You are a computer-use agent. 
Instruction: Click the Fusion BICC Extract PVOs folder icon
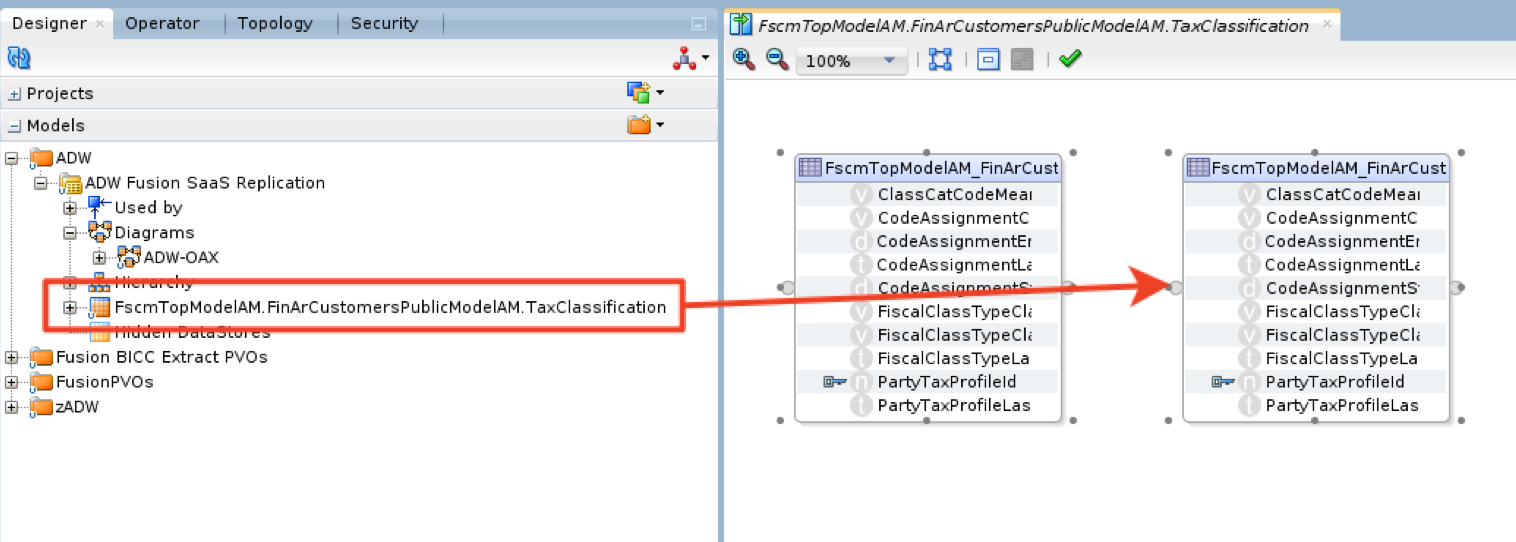point(41,358)
